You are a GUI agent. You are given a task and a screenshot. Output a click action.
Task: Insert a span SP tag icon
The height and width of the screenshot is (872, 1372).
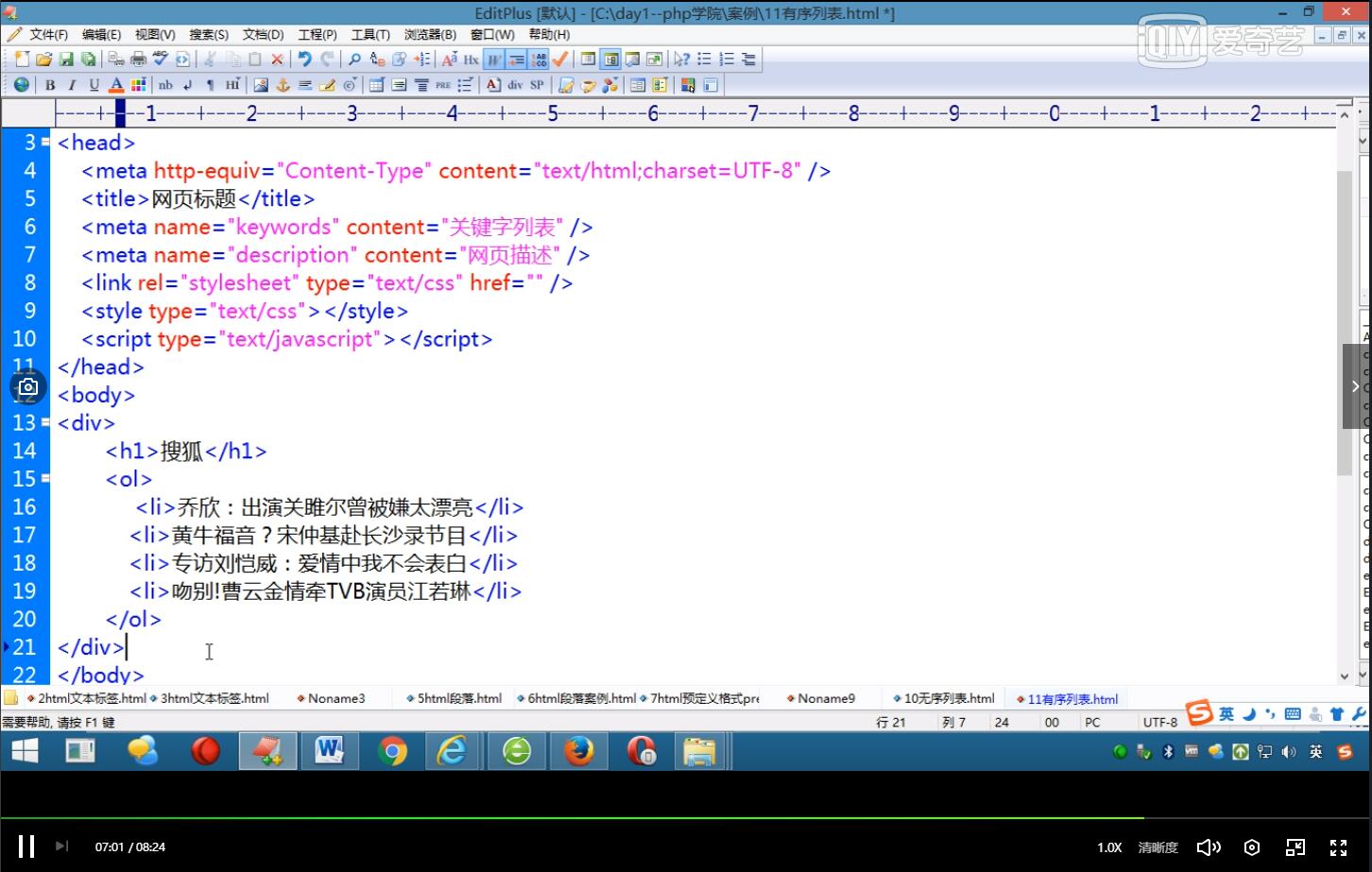tap(537, 85)
